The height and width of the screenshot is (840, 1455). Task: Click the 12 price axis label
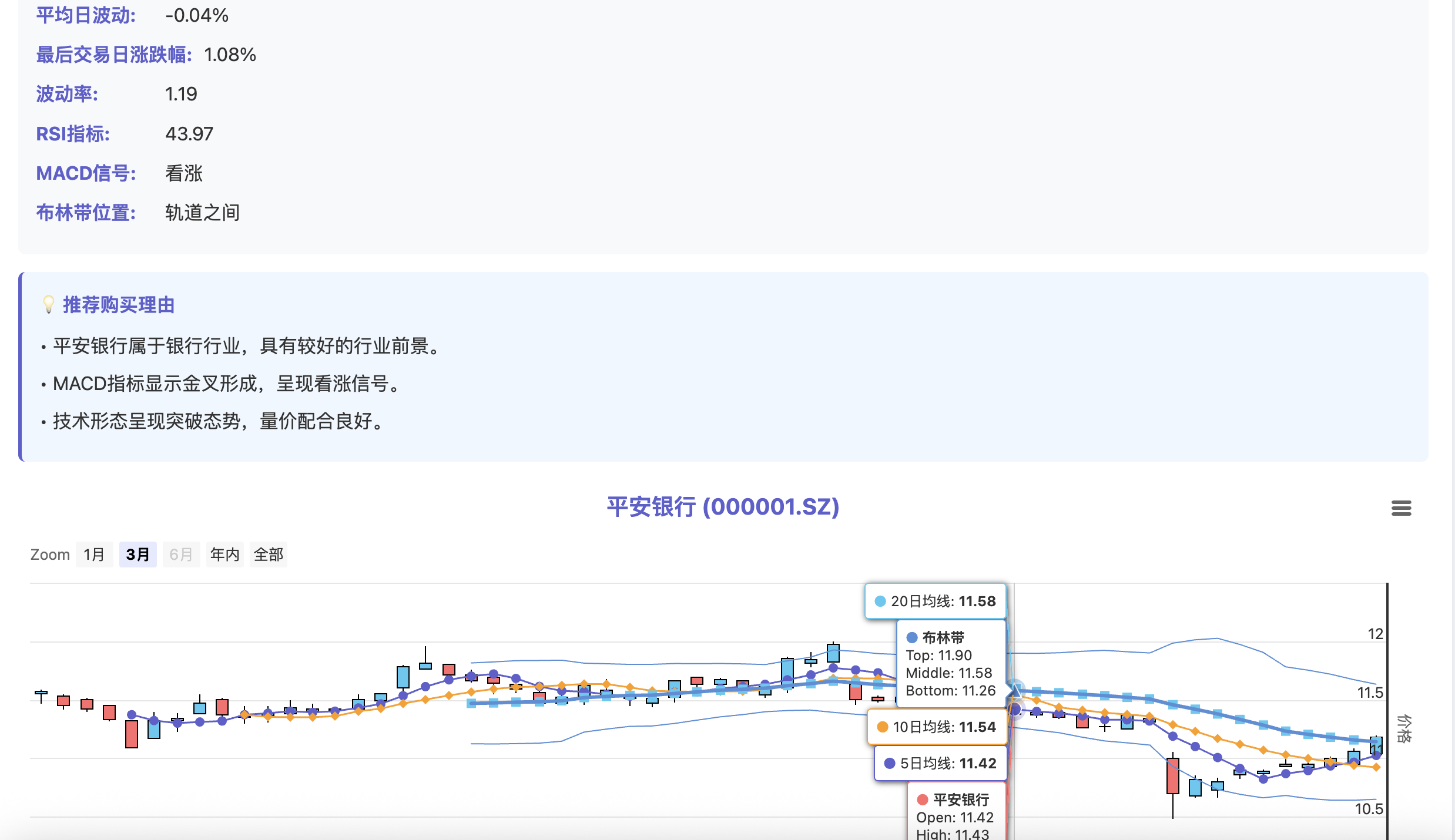point(1375,634)
